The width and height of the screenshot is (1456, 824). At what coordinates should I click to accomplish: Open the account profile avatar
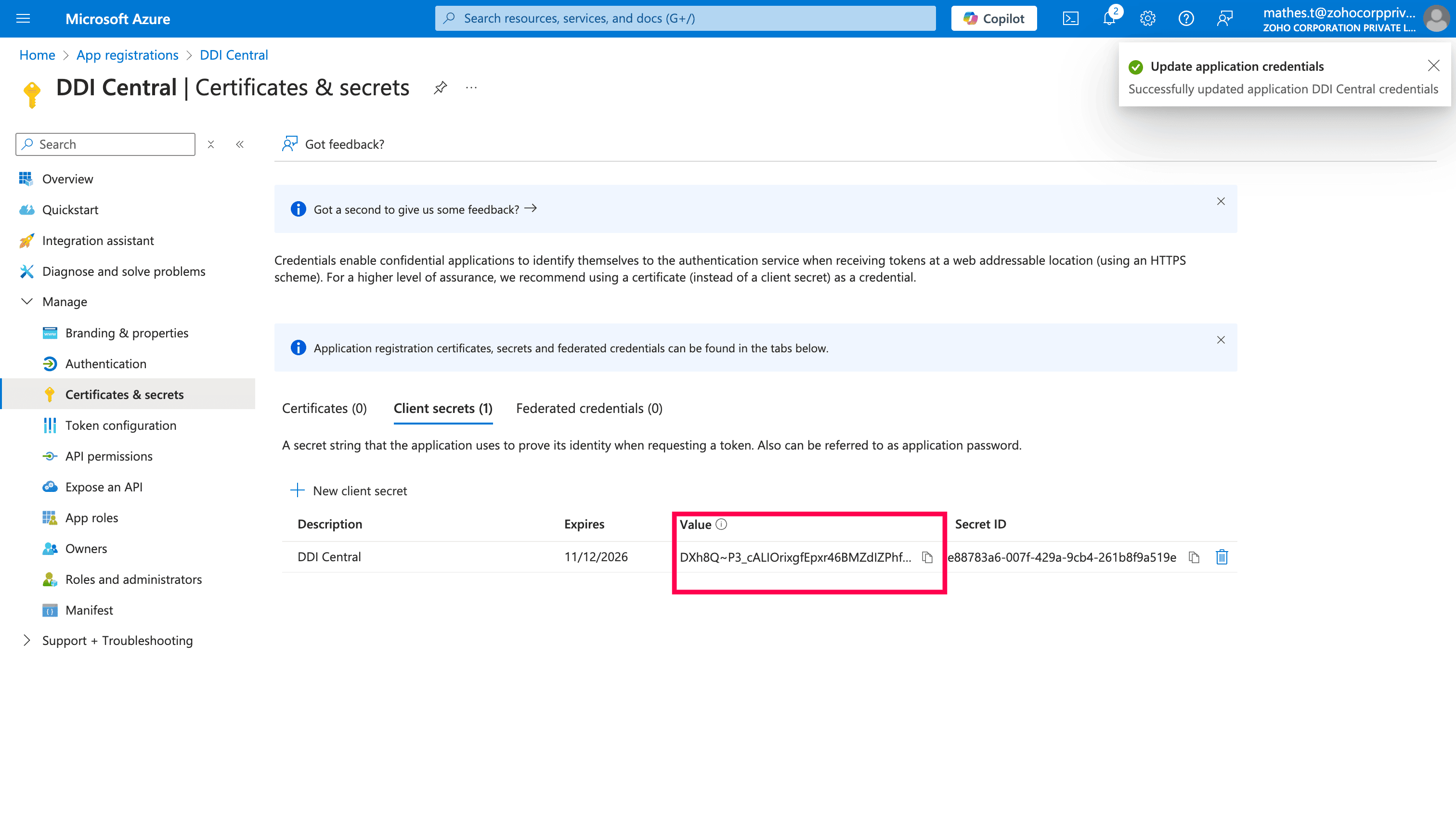pos(1437,19)
